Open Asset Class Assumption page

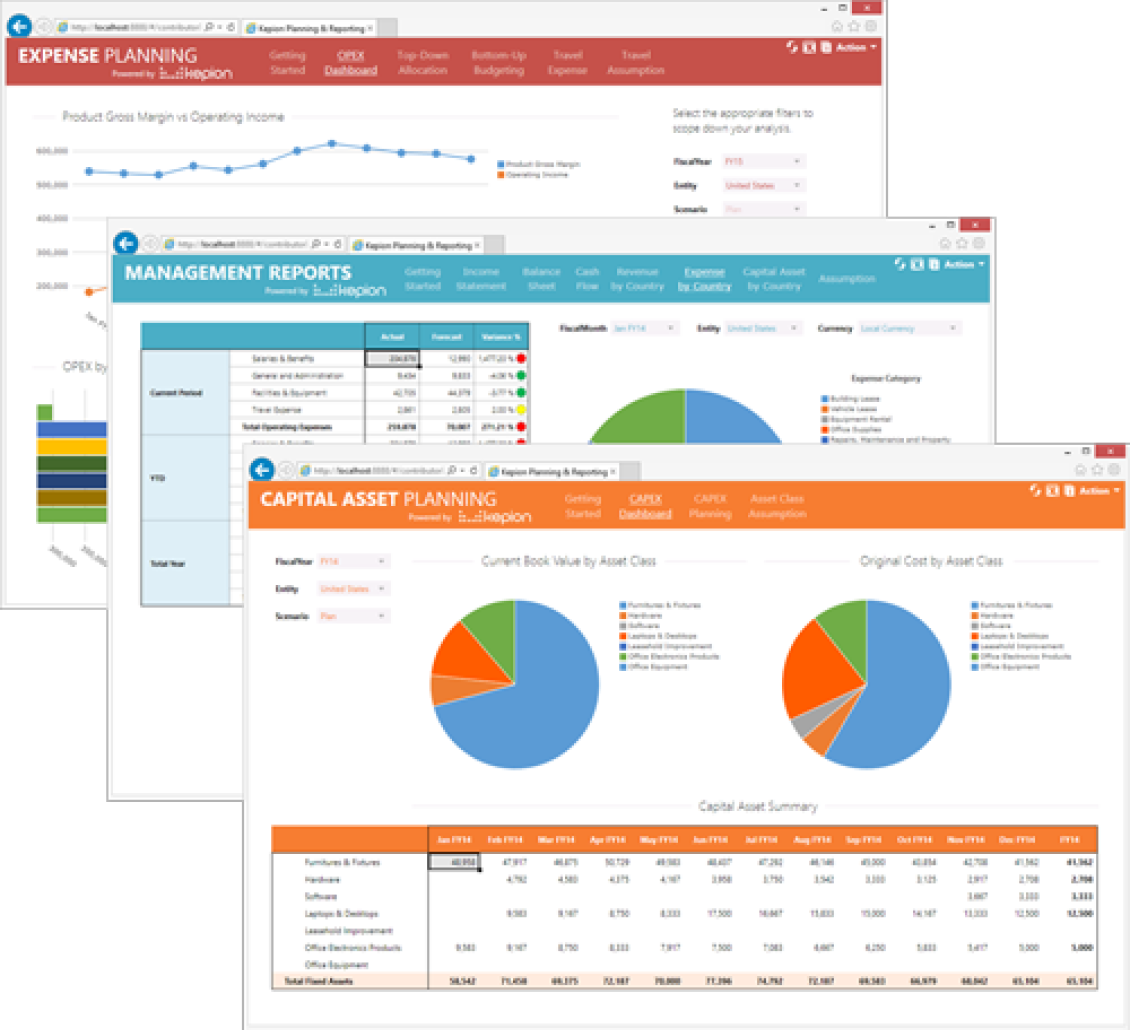(777, 506)
